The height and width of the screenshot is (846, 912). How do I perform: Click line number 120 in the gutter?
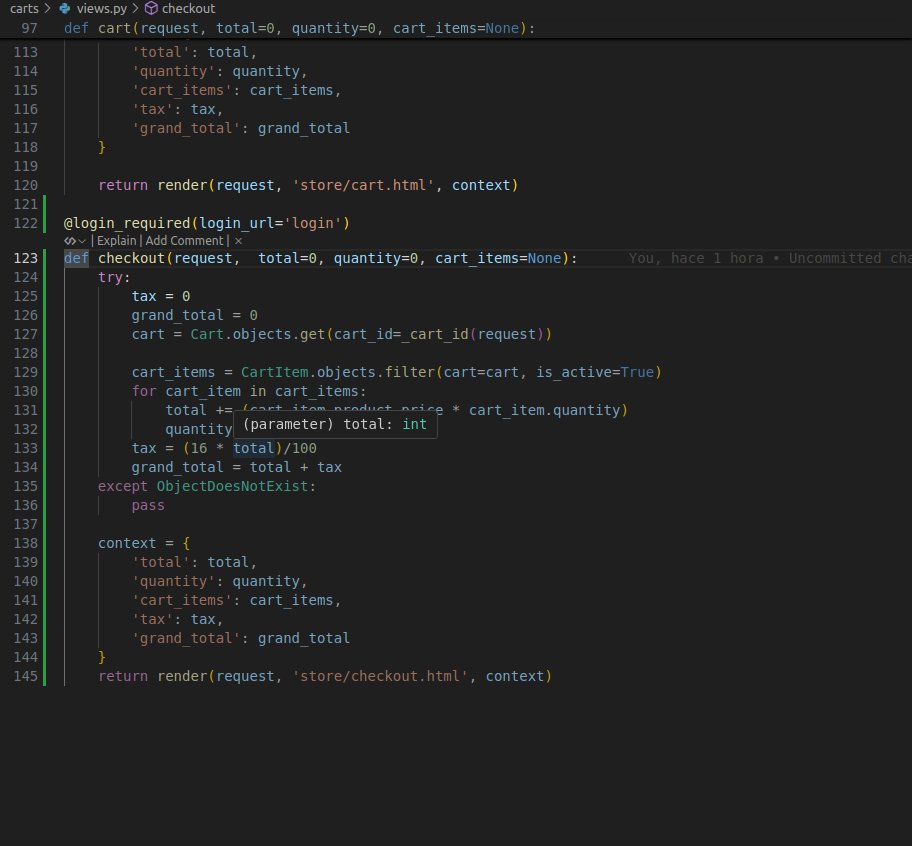click(26, 185)
